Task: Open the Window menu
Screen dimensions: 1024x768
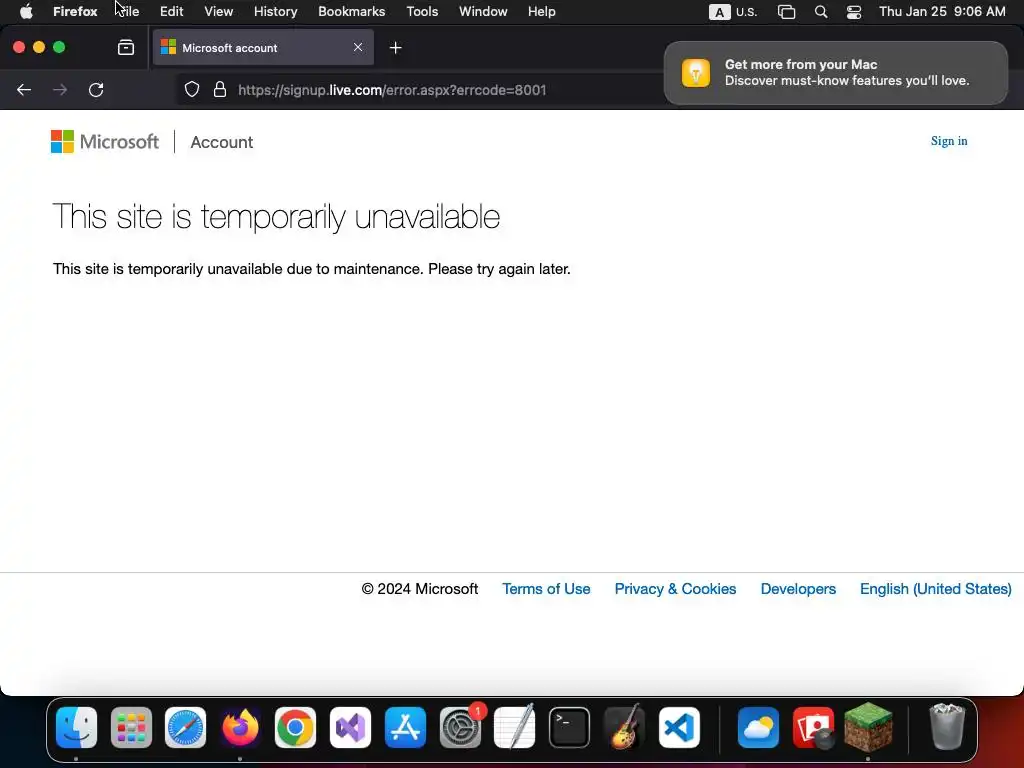Action: tap(483, 12)
